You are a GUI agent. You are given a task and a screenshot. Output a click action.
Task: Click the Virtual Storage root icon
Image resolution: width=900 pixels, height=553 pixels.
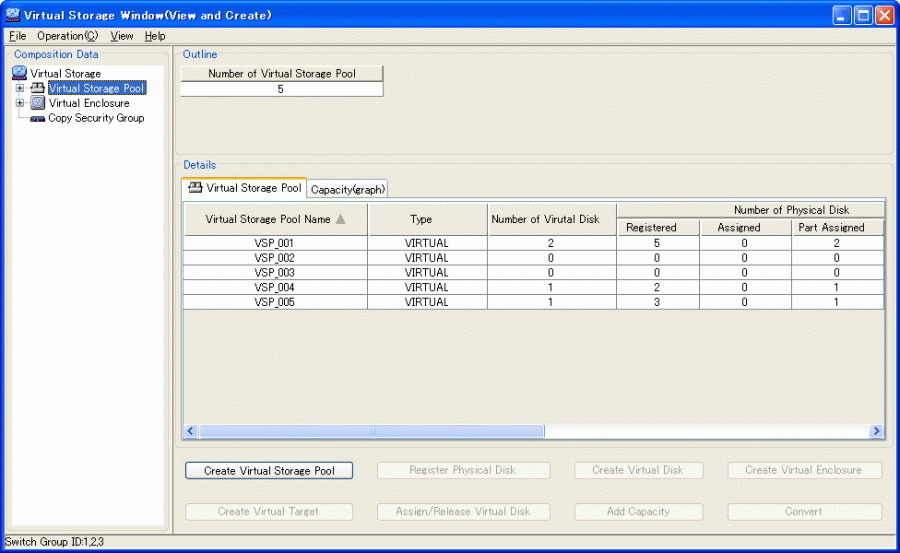19,73
